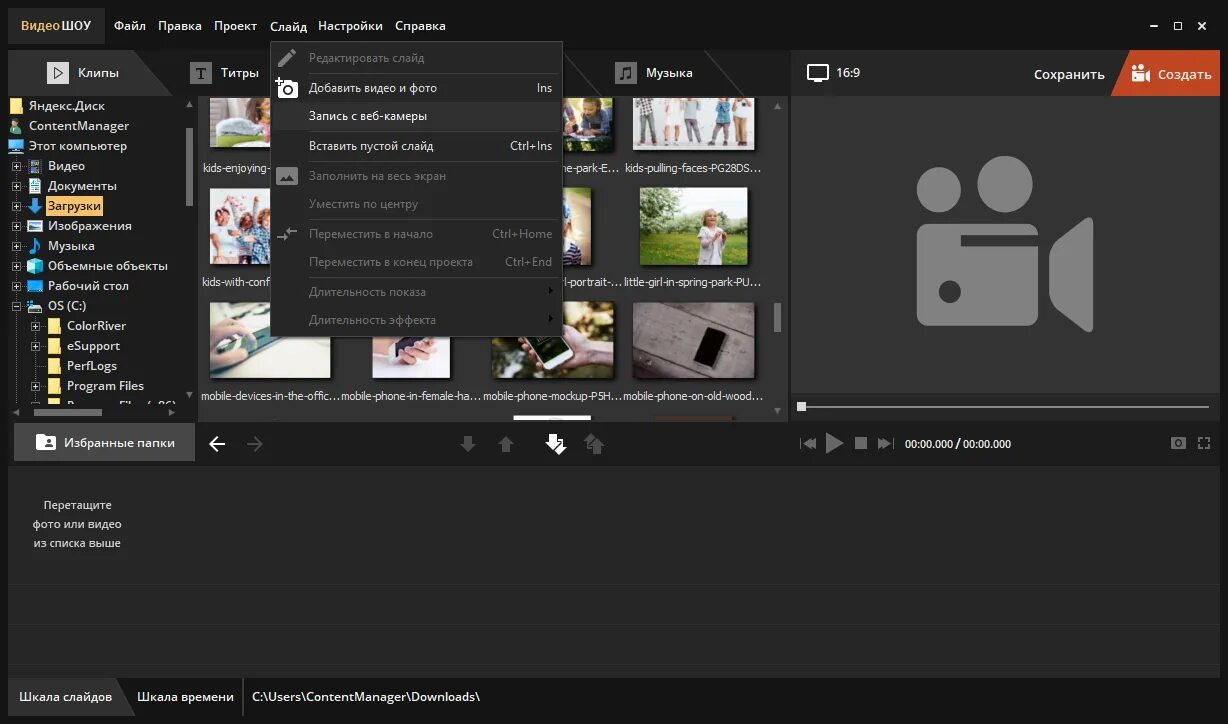
Task: Select the Видео folder
Action: tap(66, 166)
